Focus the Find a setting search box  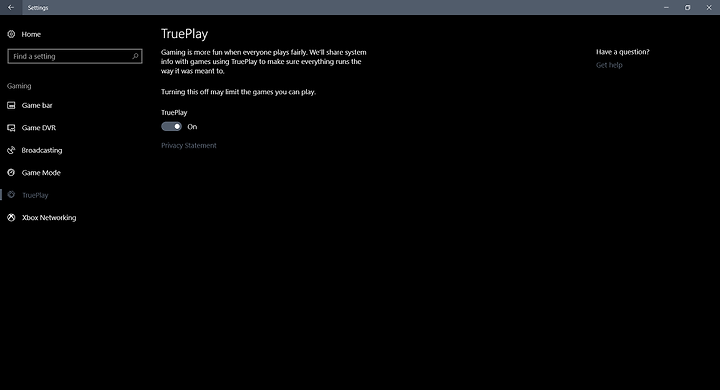pyautogui.click(x=75, y=56)
